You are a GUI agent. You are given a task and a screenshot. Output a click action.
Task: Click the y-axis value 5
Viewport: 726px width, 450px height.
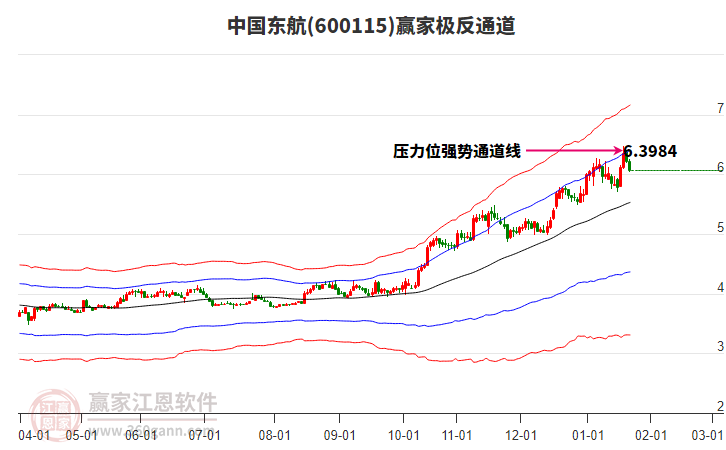pos(720,227)
